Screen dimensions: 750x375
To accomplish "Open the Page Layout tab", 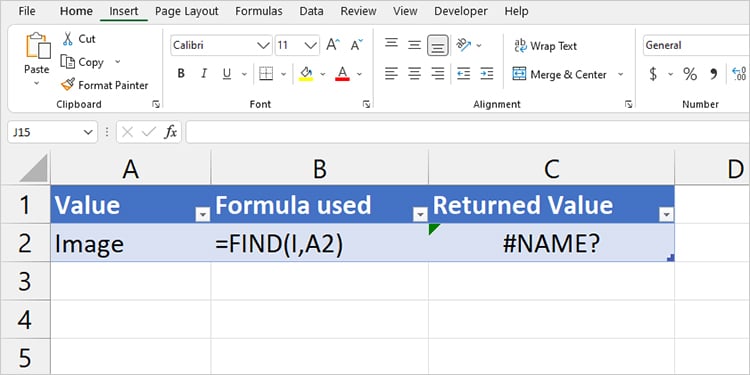I will tap(187, 11).
